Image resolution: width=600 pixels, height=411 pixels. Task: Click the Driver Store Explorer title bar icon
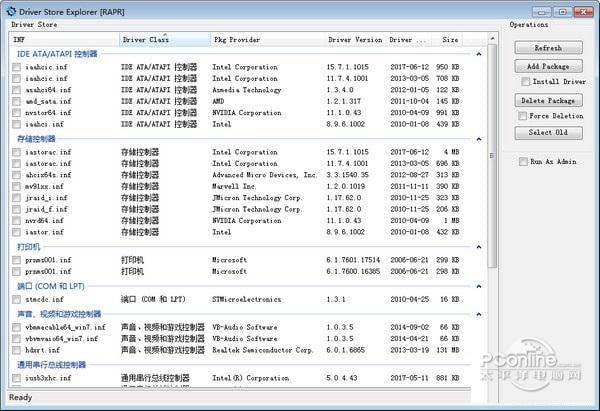11,11
